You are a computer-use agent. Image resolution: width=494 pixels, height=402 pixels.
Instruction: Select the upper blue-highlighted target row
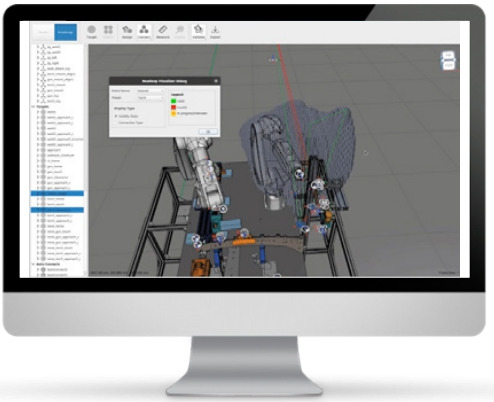click(57, 193)
